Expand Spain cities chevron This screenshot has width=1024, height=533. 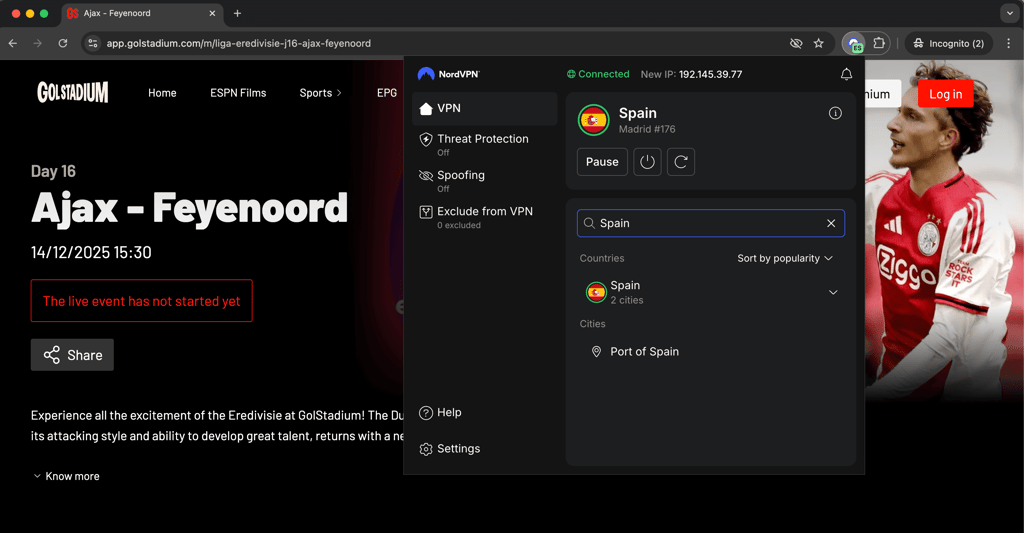(833, 292)
